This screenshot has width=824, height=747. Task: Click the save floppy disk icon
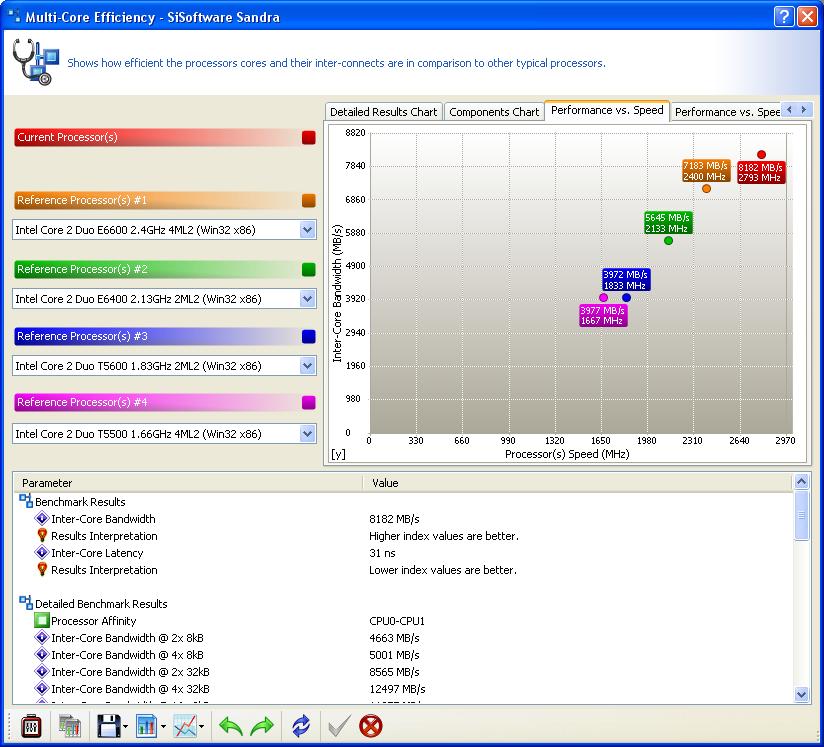[x=108, y=726]
